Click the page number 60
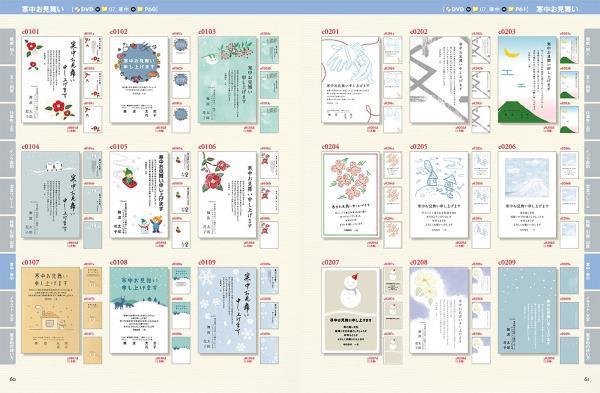 (x=12, y=379)
